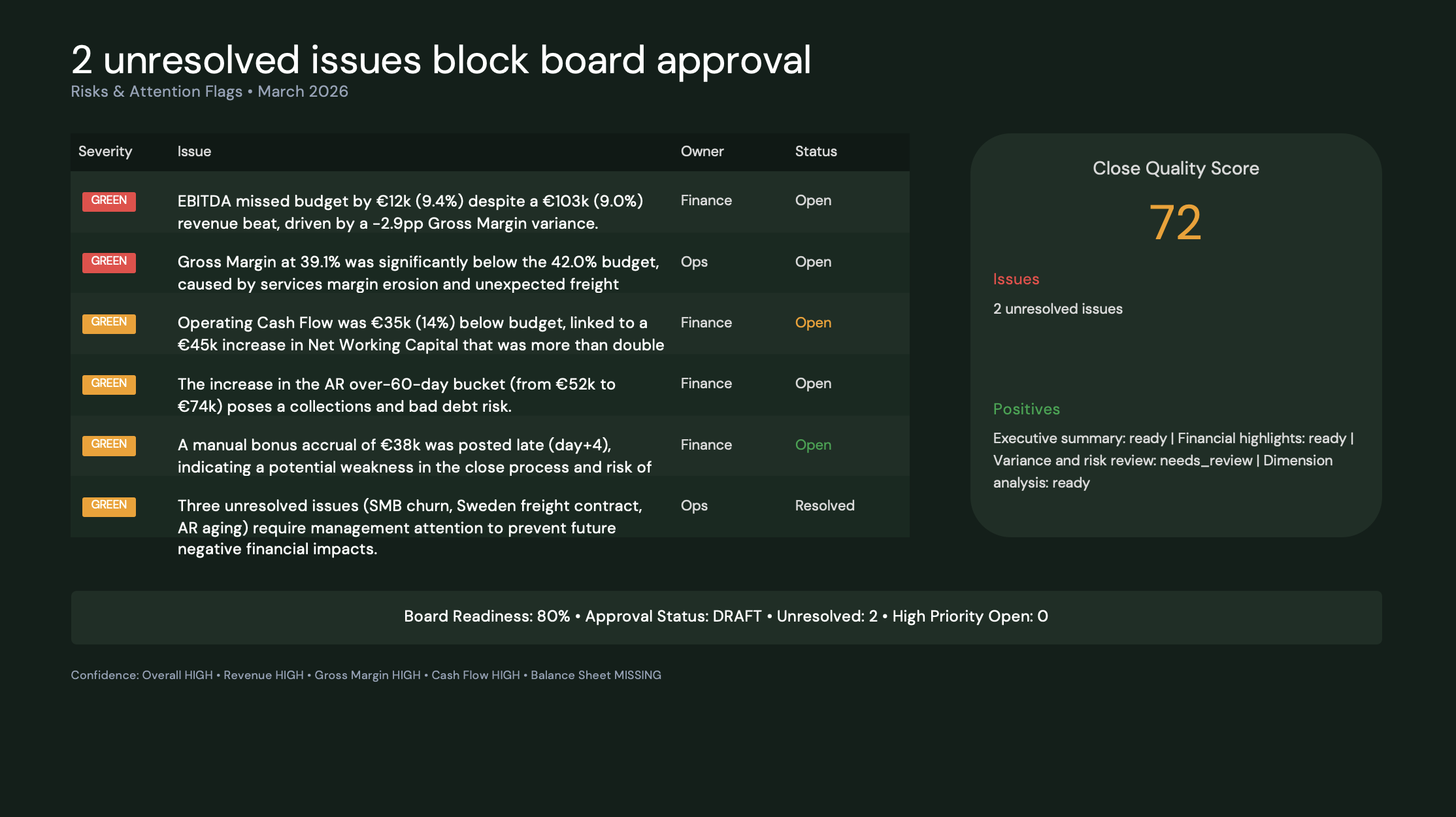Click the Close Quality Score heading

click(1176, 169)
